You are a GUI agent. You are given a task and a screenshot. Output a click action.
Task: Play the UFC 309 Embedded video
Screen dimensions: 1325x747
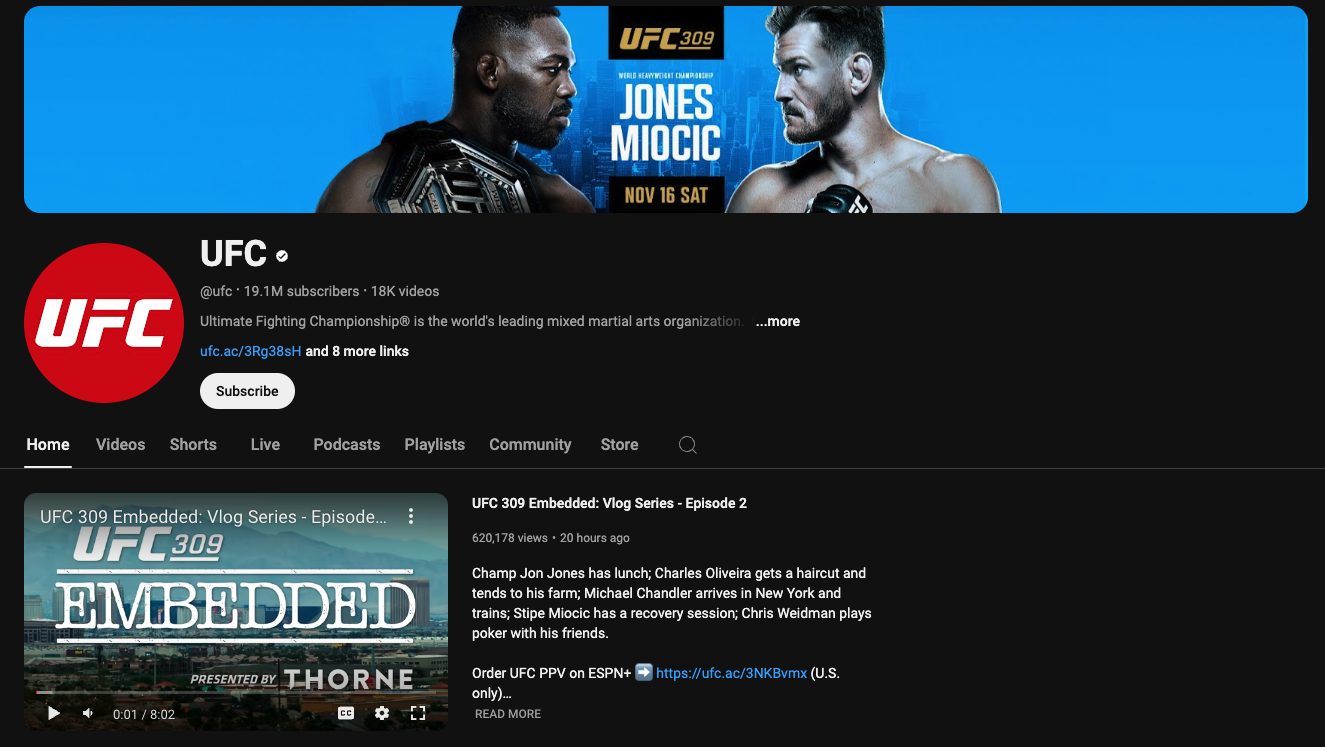pyautogui.click(x=53, y=713)
